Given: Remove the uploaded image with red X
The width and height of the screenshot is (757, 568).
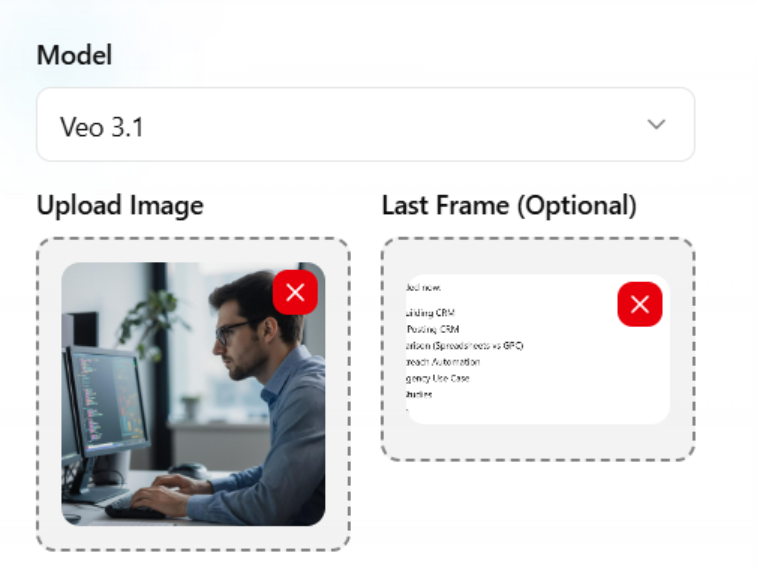Looking at the screenshot, I should pyautogui.click(x=295, y=292).
